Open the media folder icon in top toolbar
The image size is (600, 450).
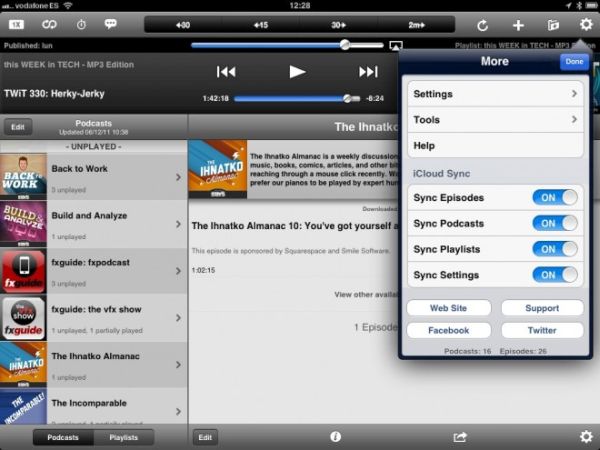click(553, 25)
